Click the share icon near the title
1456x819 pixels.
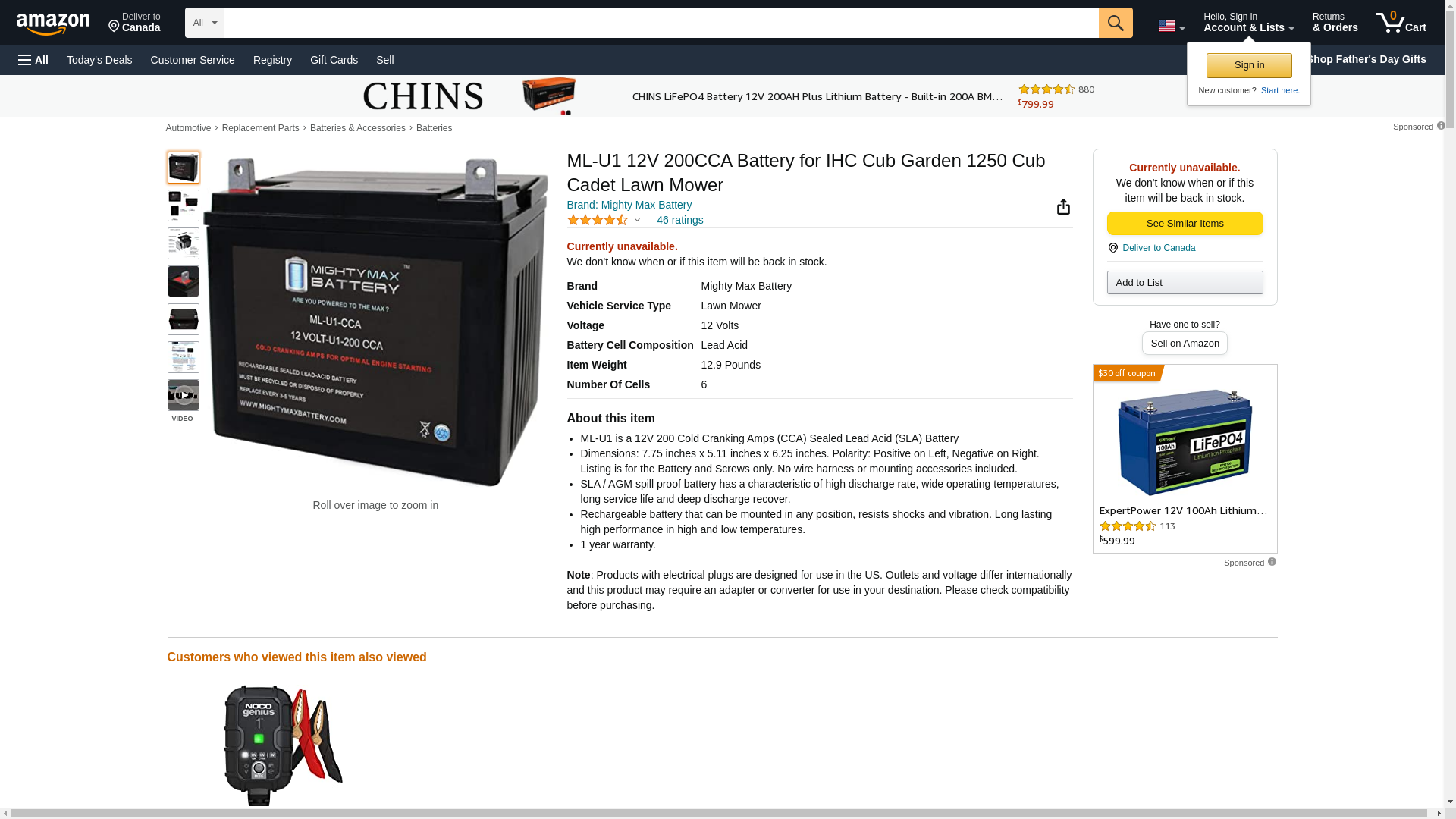pyautogui.click(x=1063, y=207)
